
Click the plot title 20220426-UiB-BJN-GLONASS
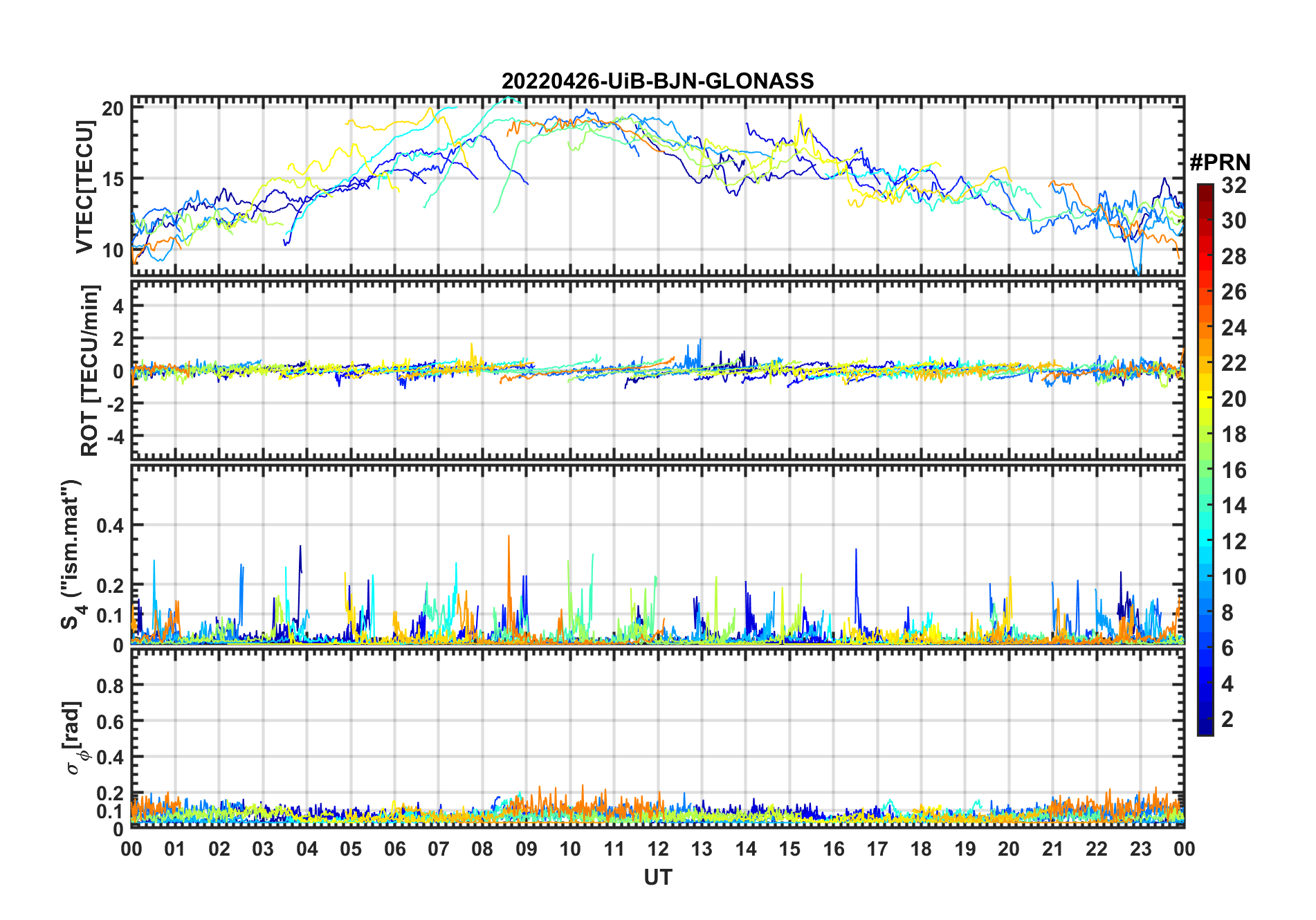[657, 81]
